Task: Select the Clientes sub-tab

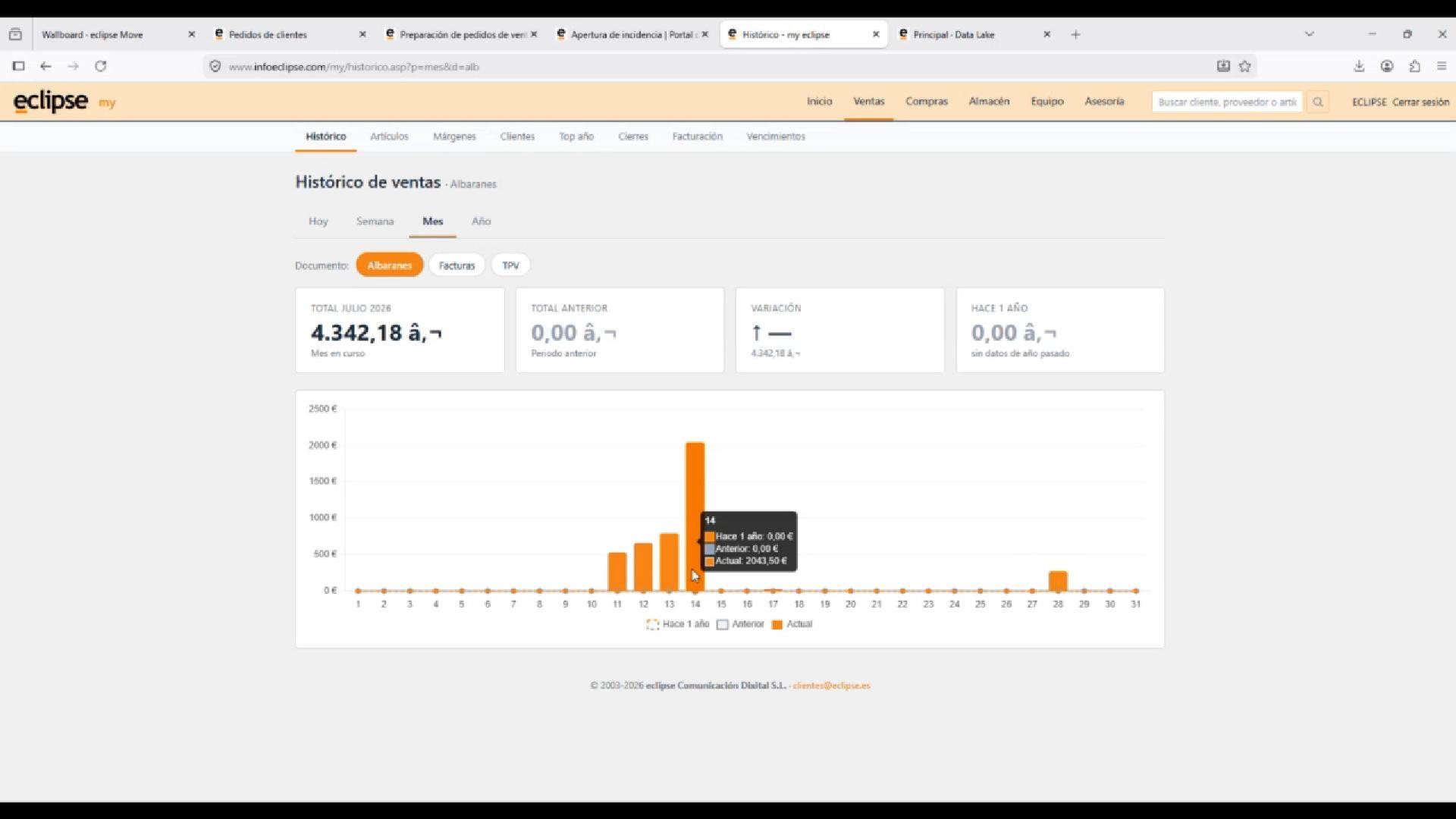Action: coord(517,136)
